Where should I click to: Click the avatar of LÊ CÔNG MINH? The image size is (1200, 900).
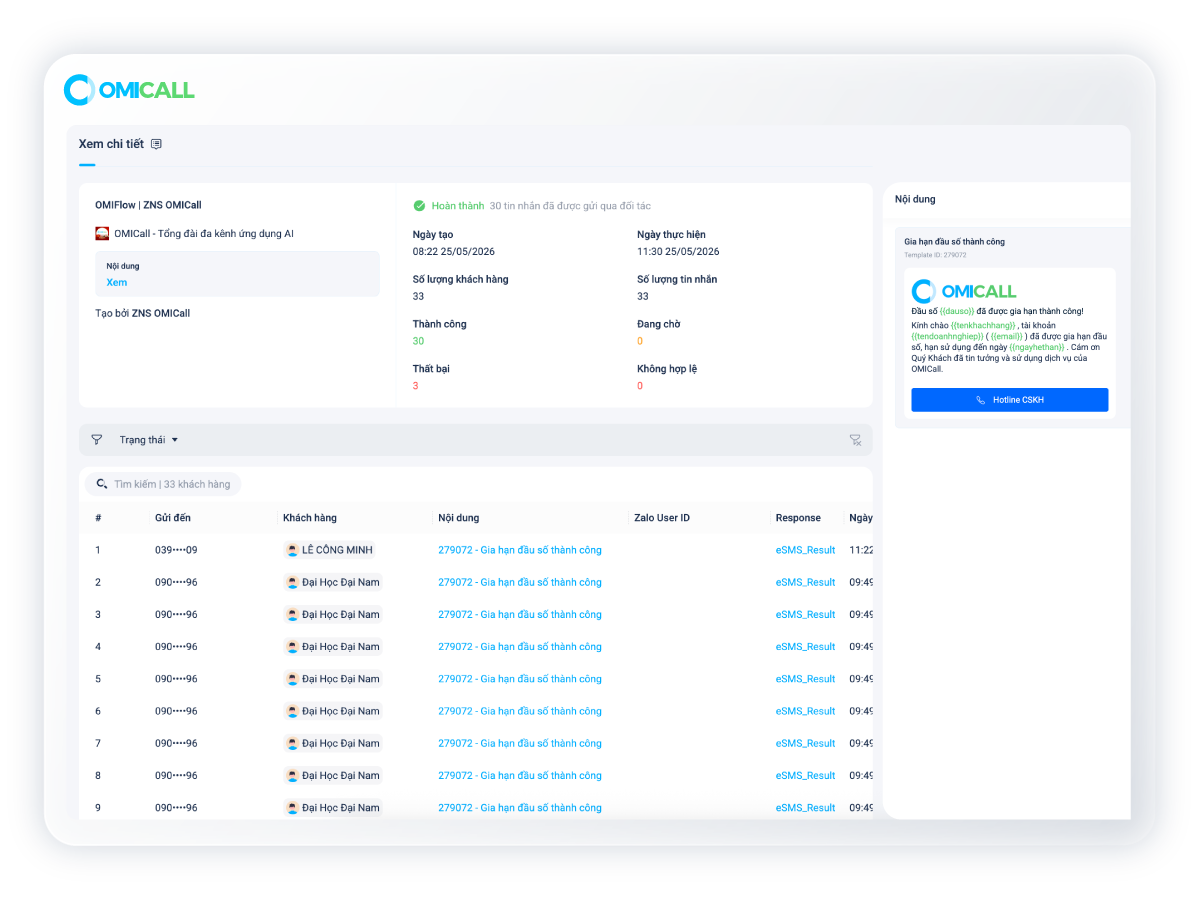pyautogui.click(x=292, y=550)
